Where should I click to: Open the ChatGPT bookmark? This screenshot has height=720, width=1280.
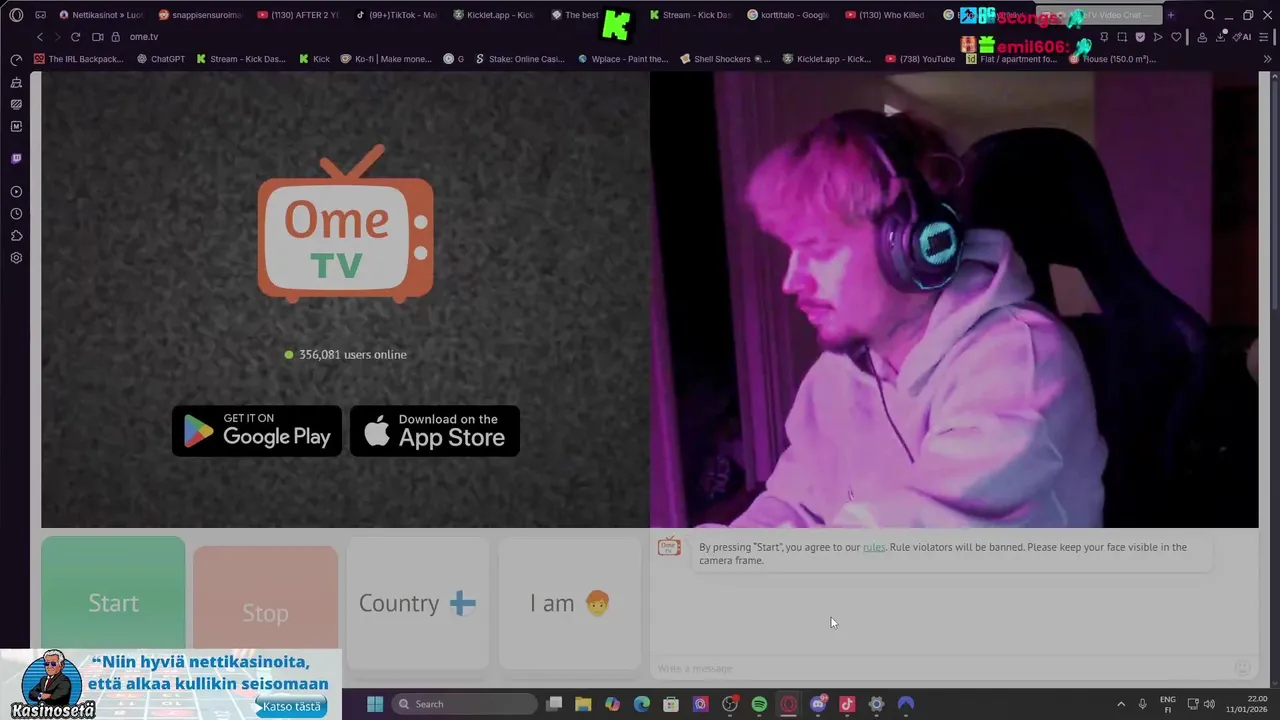pos(160,59)
